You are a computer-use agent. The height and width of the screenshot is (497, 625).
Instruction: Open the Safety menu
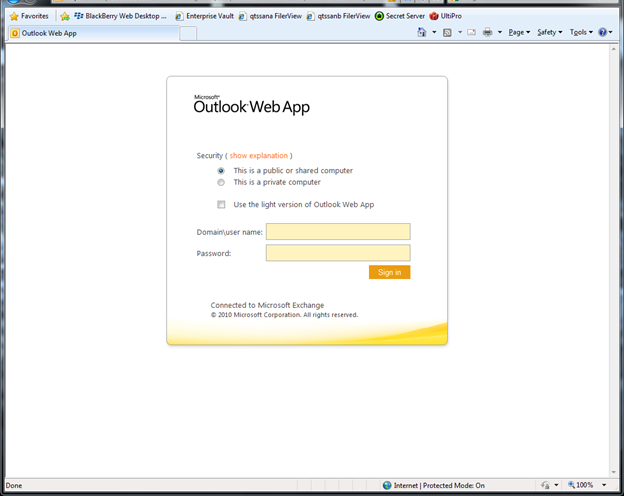[x=549, y=32]
